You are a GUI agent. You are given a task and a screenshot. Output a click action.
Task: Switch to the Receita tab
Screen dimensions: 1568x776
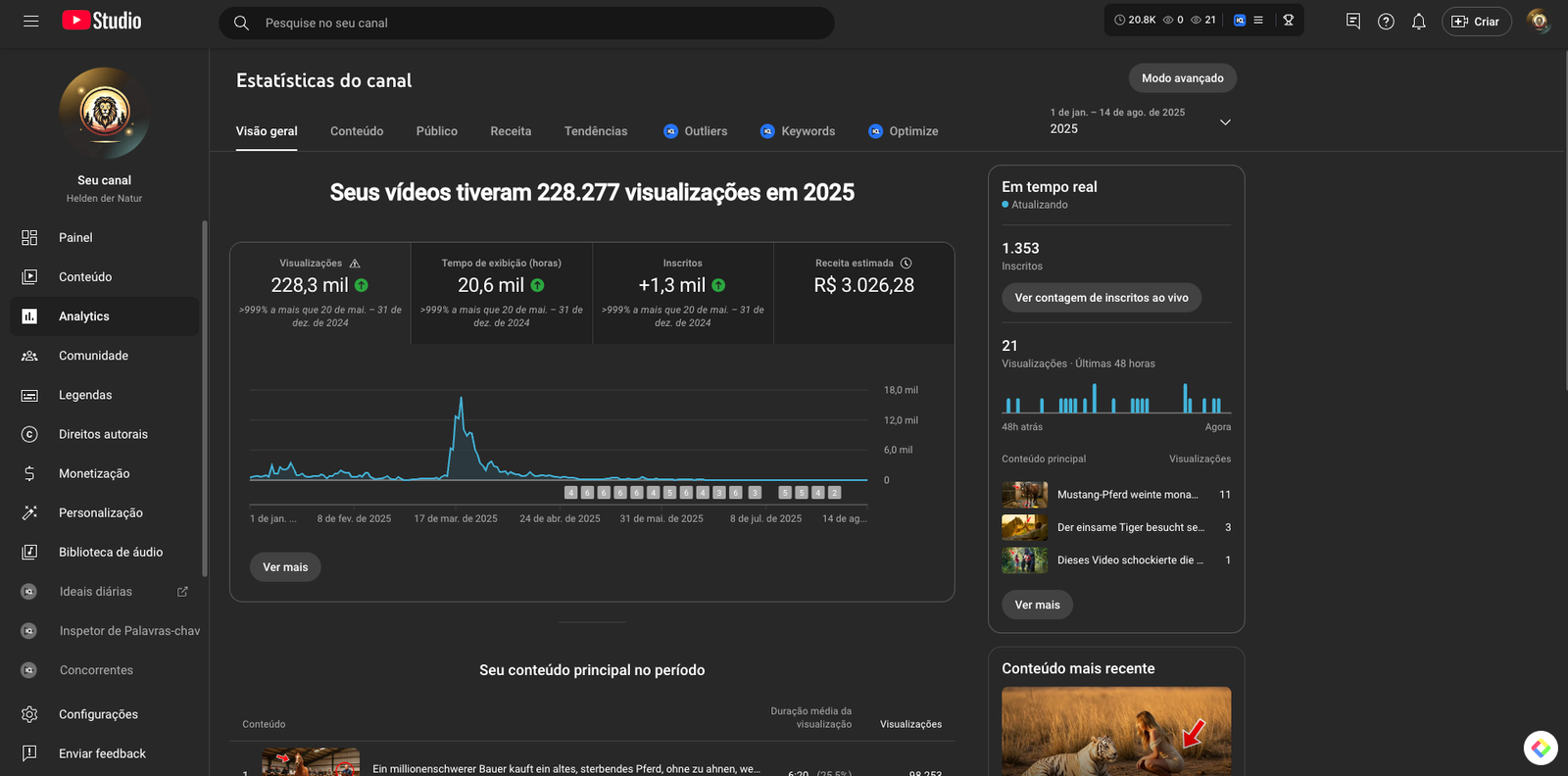[511, 131]
